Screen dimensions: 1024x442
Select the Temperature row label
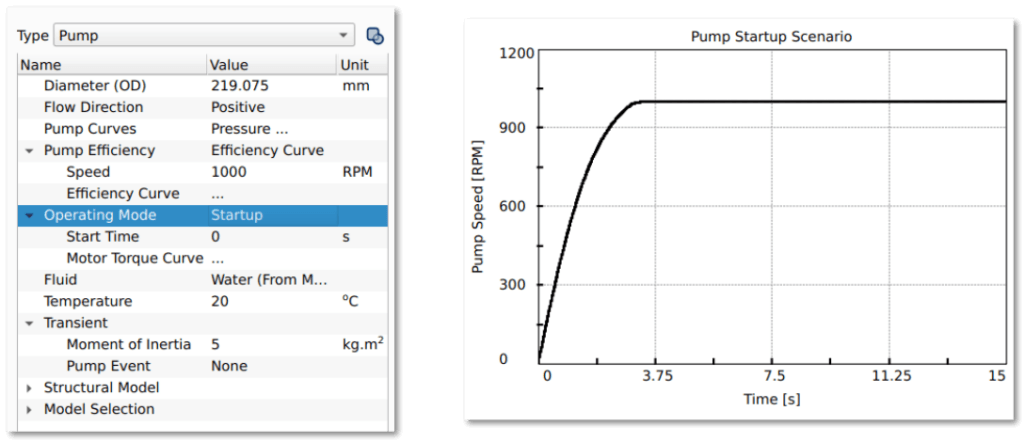point(88,302)
